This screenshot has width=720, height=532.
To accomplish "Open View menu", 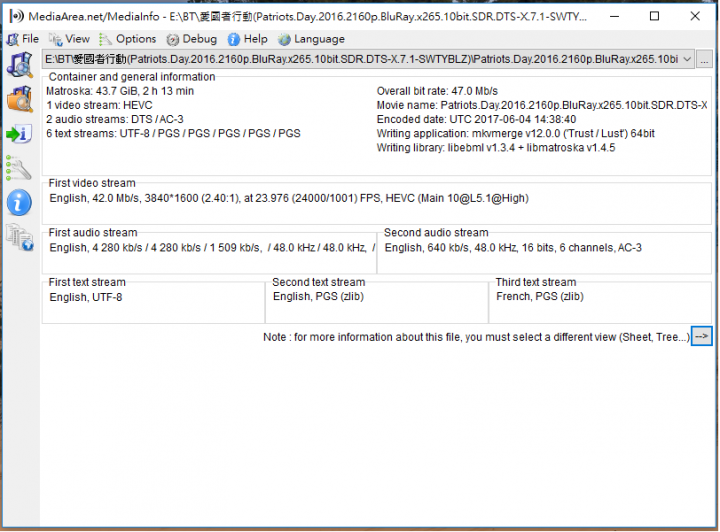I will 69,39.
